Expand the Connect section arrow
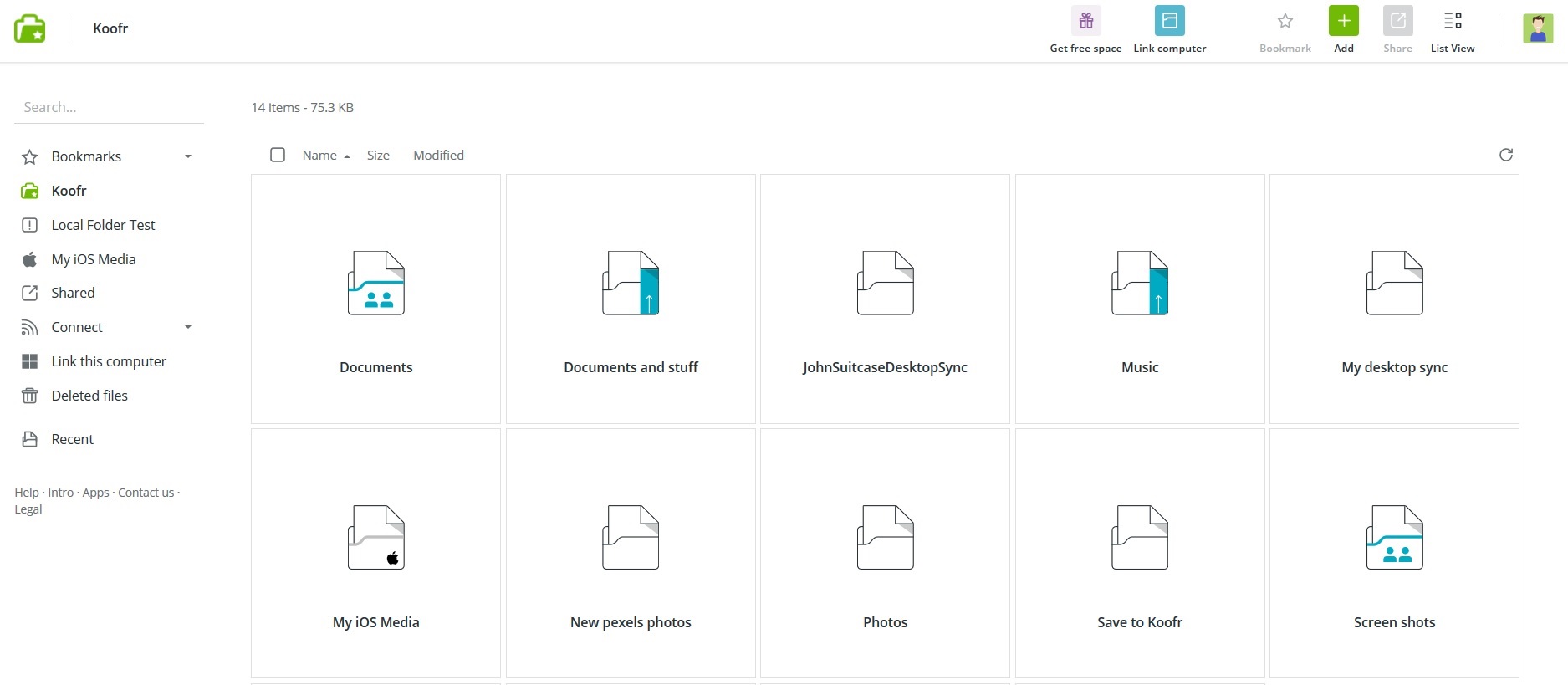The height and width of the screenshot is (685, 1568). (188, 327)
